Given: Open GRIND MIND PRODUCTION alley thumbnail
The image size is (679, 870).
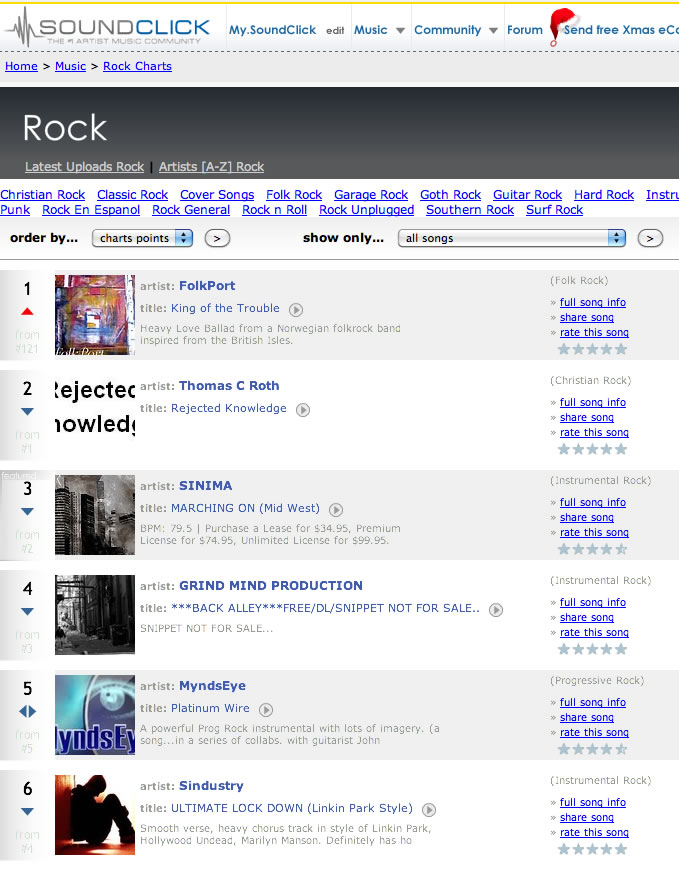Looking at the screenshot, I should click(x=95, y=615).
